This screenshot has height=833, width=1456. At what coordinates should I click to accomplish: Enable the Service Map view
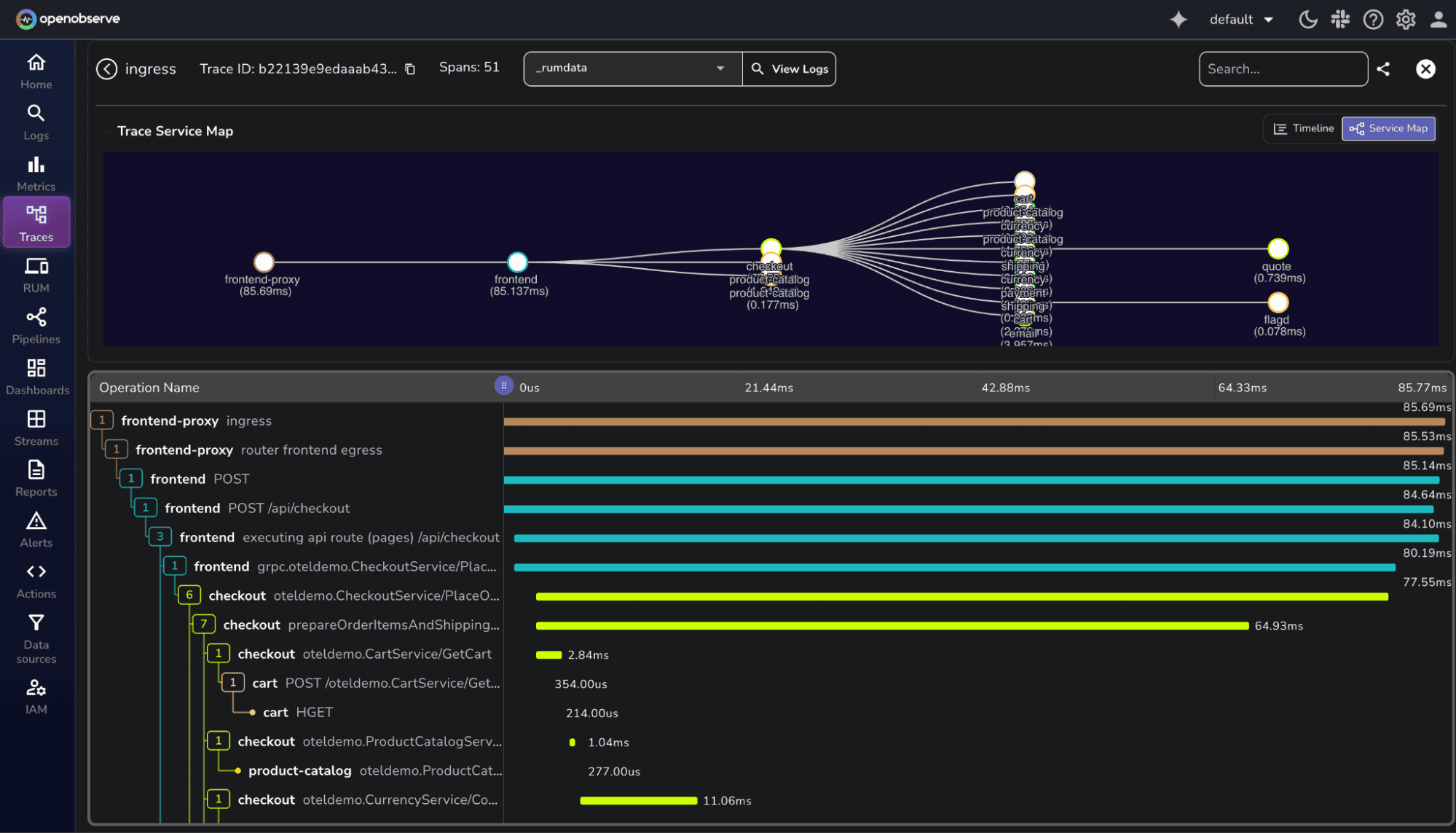pyautogui.click(x=1388, y=128)
